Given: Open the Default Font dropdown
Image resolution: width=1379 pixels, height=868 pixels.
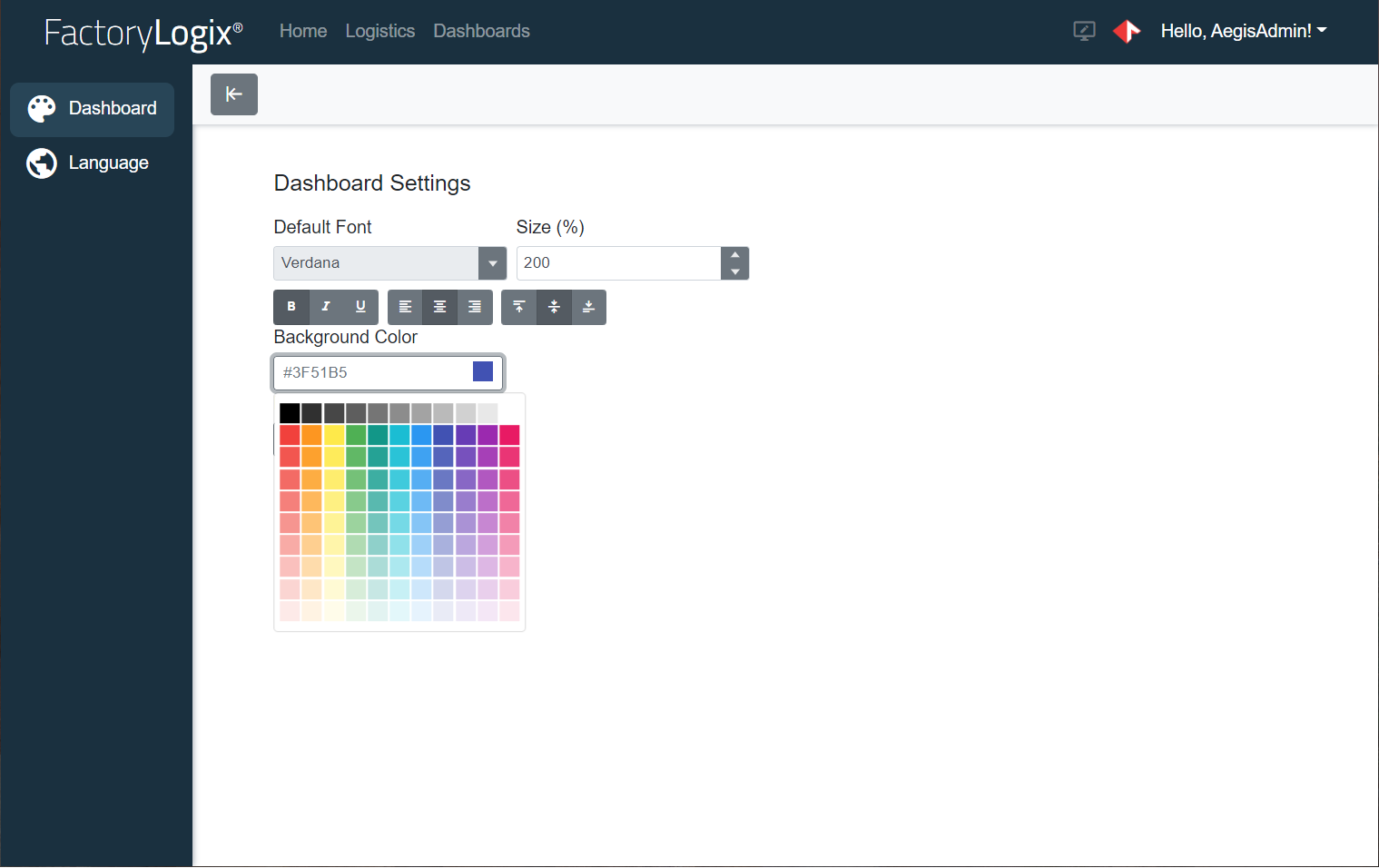Looking at the screenshot, I should click(x=492, y=262).
